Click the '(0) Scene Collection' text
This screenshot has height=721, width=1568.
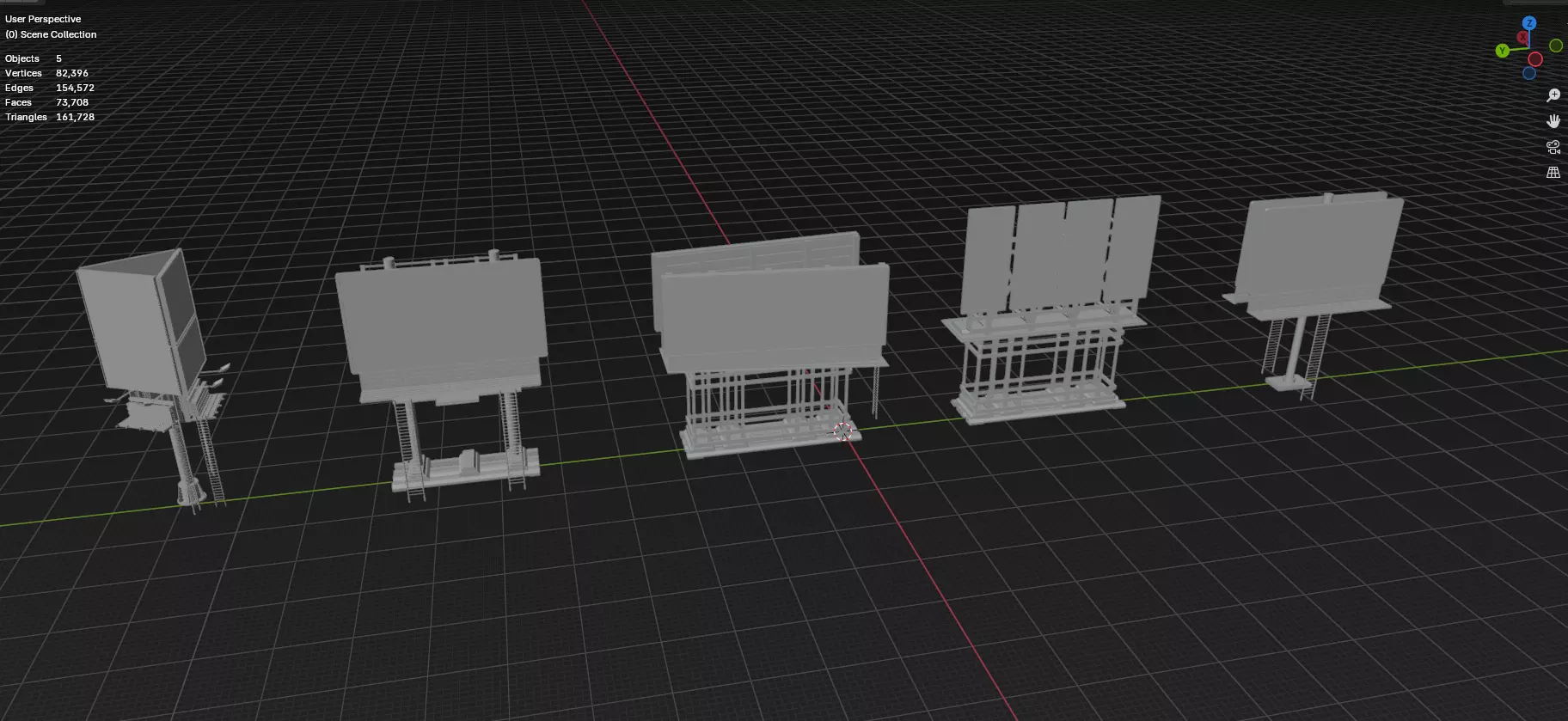click(x=51, y=34)
